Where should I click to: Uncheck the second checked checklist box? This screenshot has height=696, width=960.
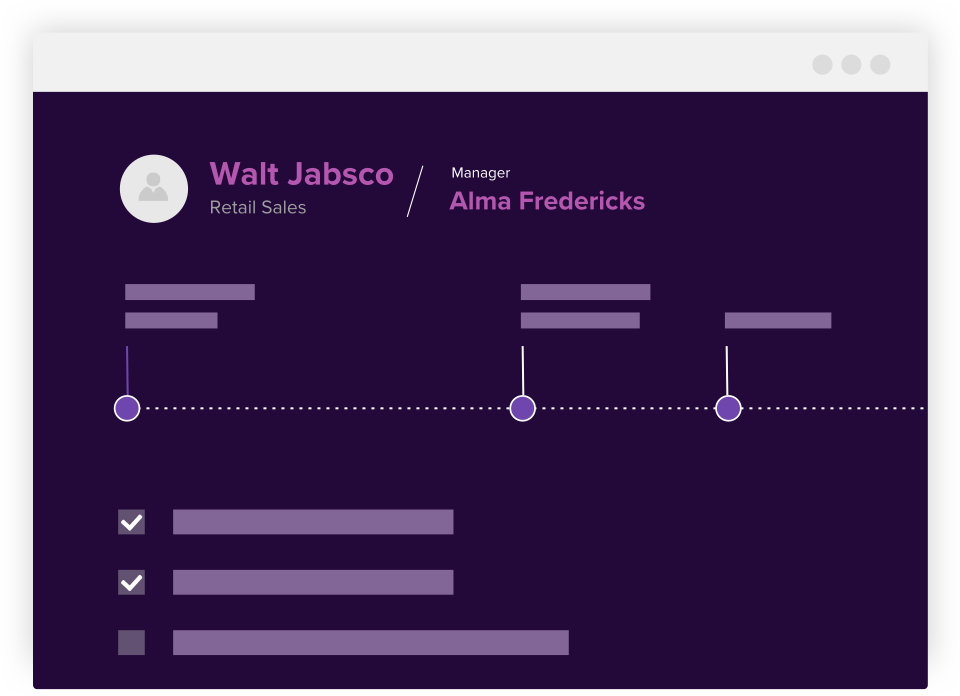[x=131, y=582]
